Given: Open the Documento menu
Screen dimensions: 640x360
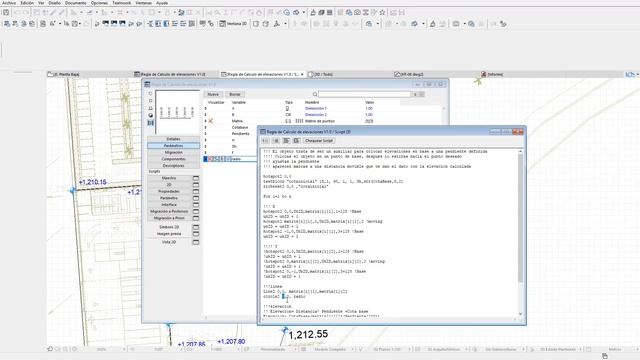Looking at the screenshot, I should coord(76,3).
